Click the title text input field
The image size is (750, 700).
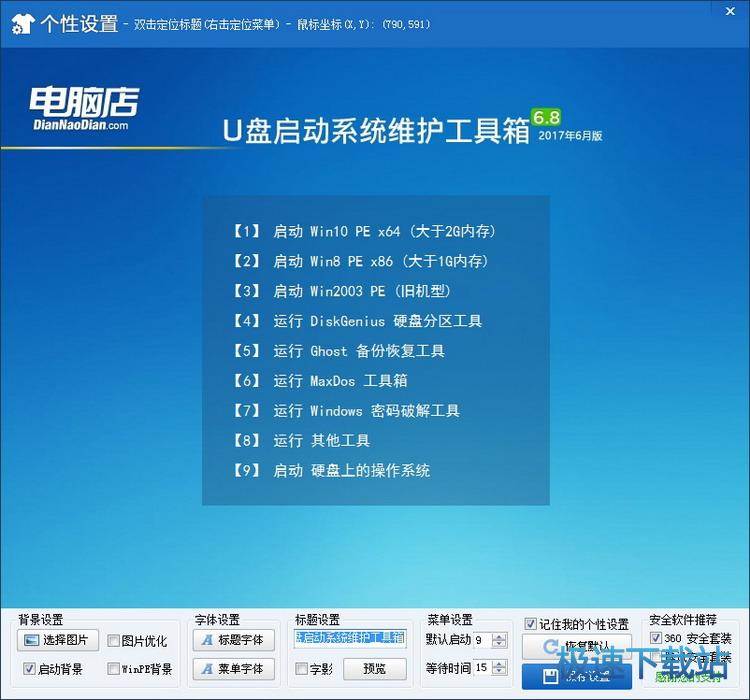349,638
